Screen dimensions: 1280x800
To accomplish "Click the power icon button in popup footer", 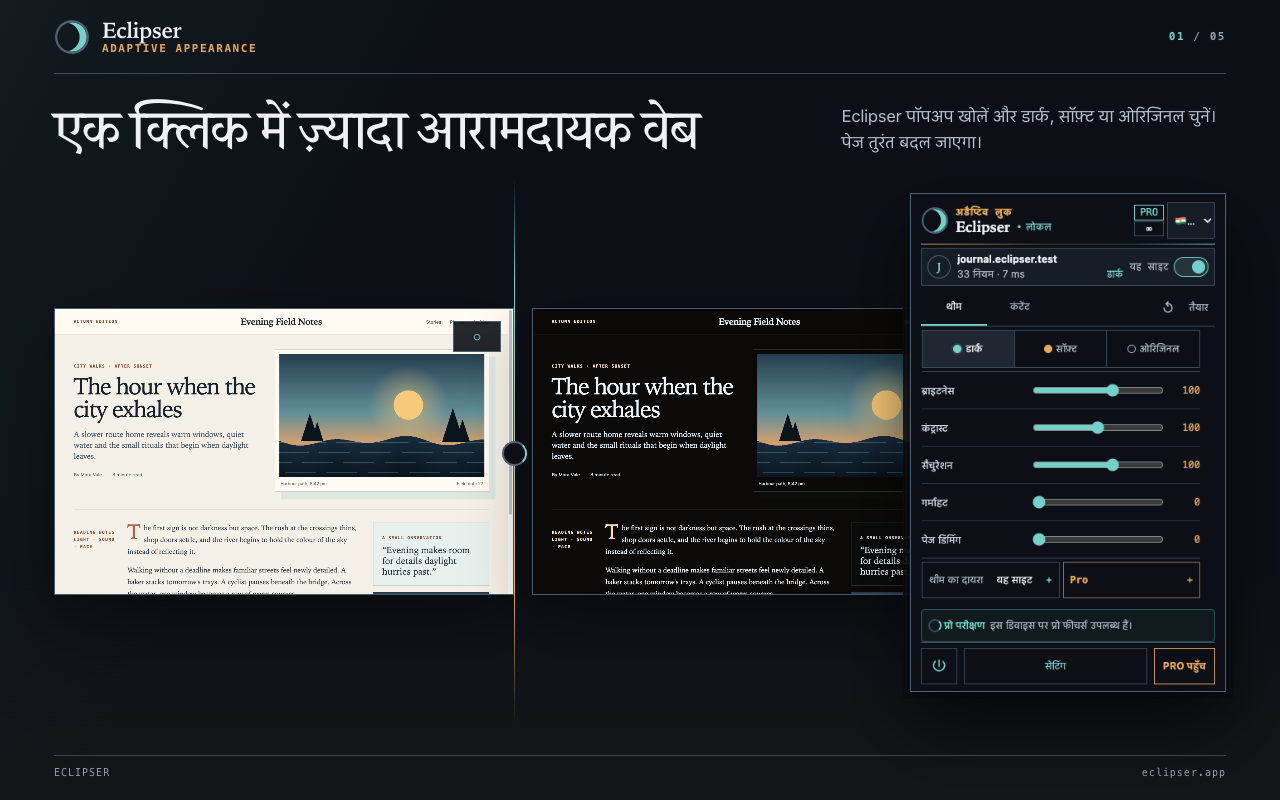I will (x=939, y=666).
